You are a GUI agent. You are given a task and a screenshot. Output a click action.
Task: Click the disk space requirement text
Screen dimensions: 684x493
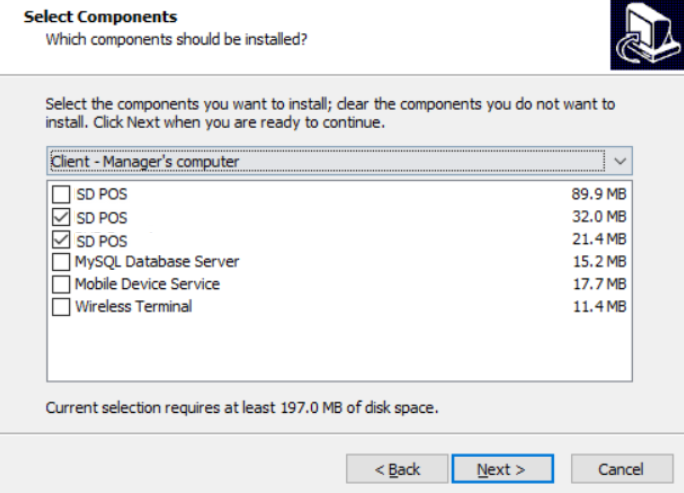(243, 408)
